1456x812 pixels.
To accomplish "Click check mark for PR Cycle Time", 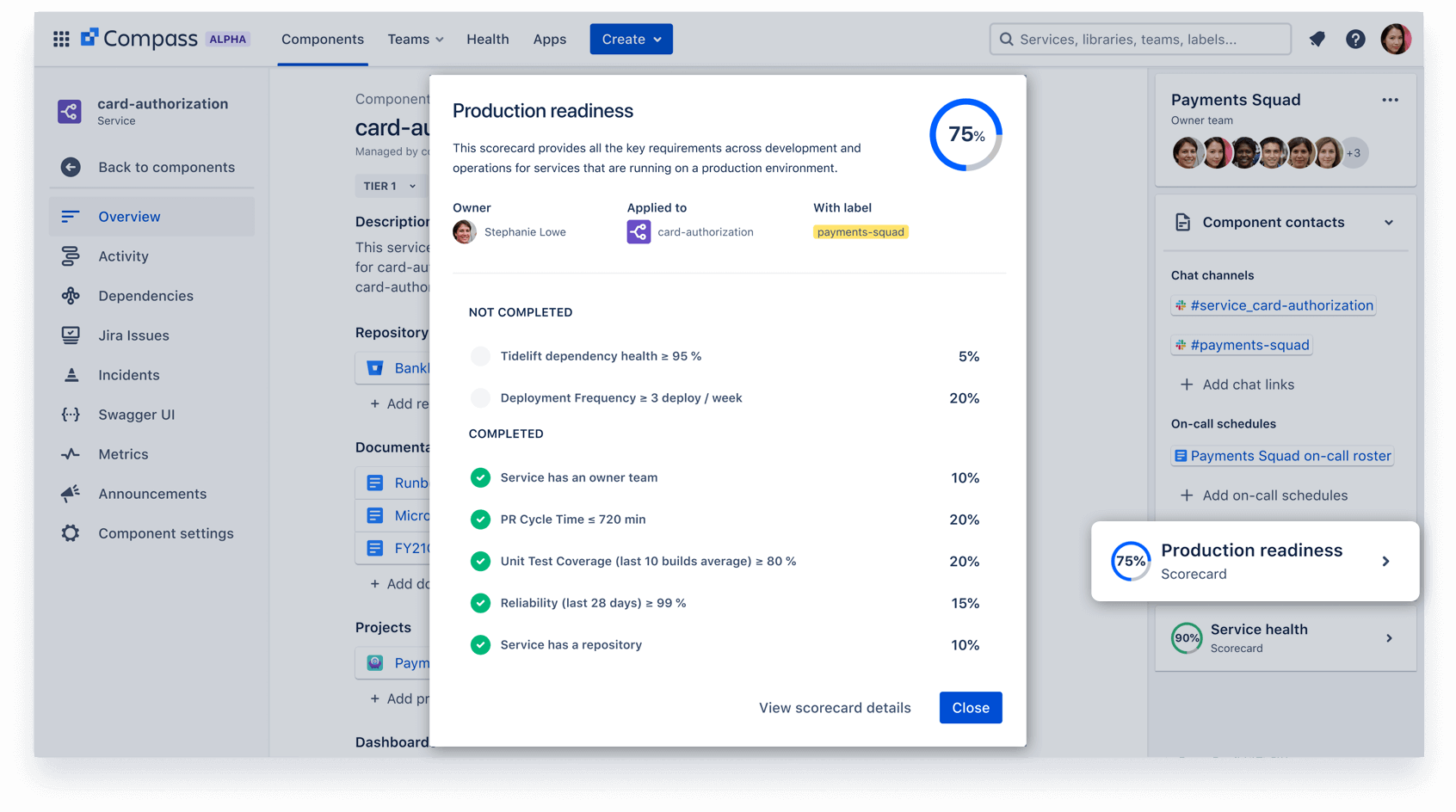I will click(x=480, y=520).
